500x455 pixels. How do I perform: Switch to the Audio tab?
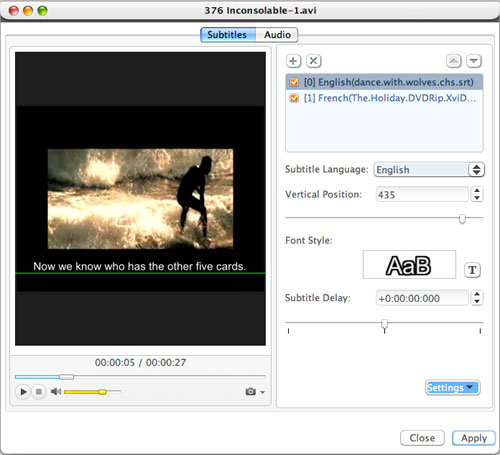point(277,35)
